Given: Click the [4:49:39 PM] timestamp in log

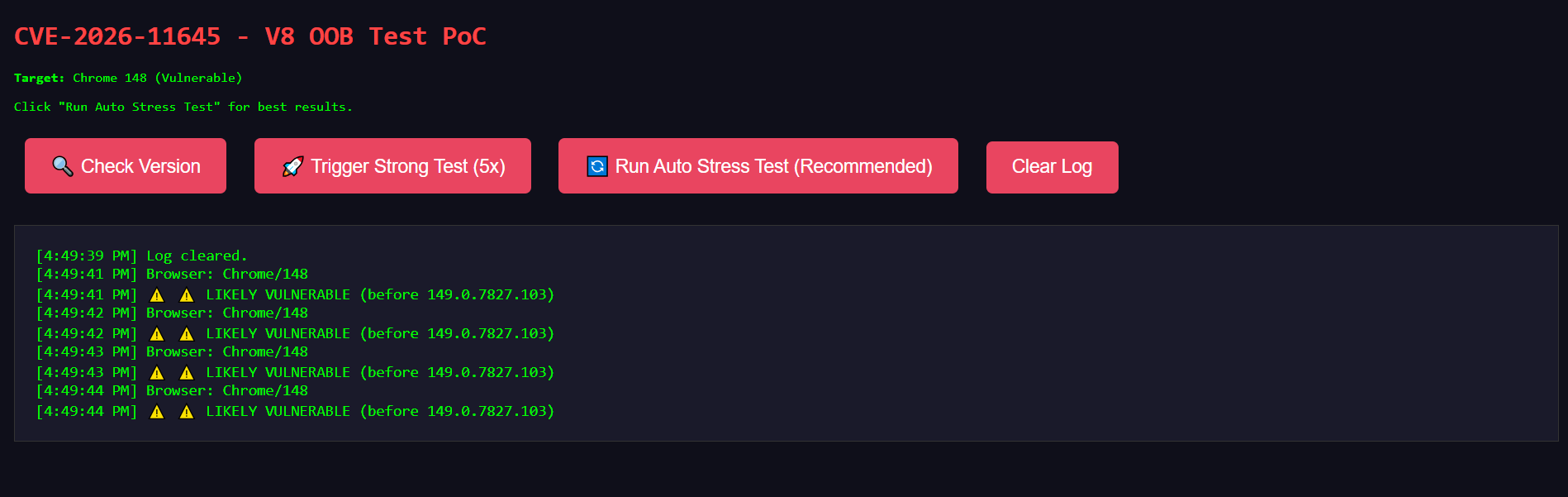Looking at the screenshot, I should click(x=87, y=256).
